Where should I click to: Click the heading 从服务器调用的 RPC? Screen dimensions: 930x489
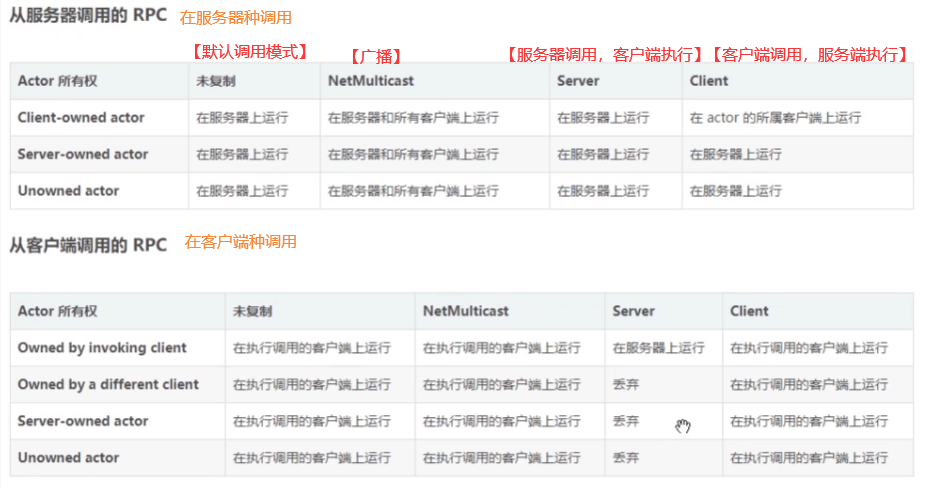[x=88, y=15]
